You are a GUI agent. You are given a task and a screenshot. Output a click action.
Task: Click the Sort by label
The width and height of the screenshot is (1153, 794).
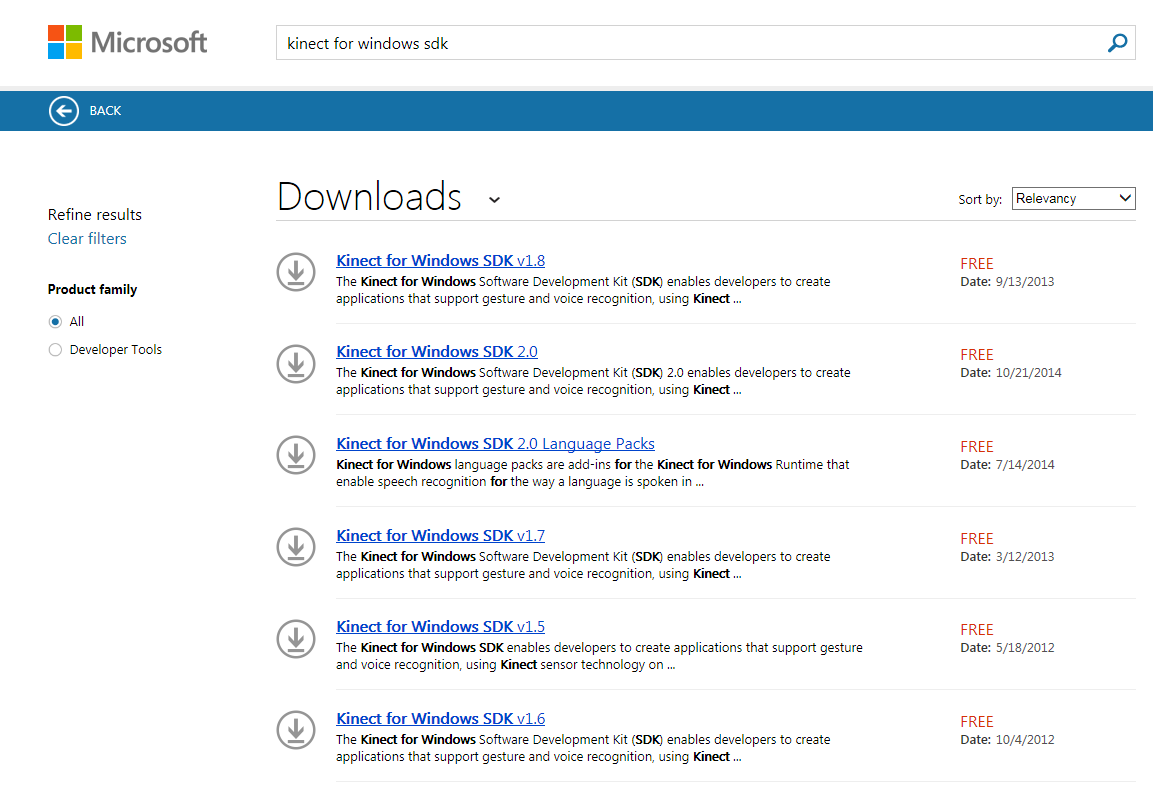tap(980, 199)
